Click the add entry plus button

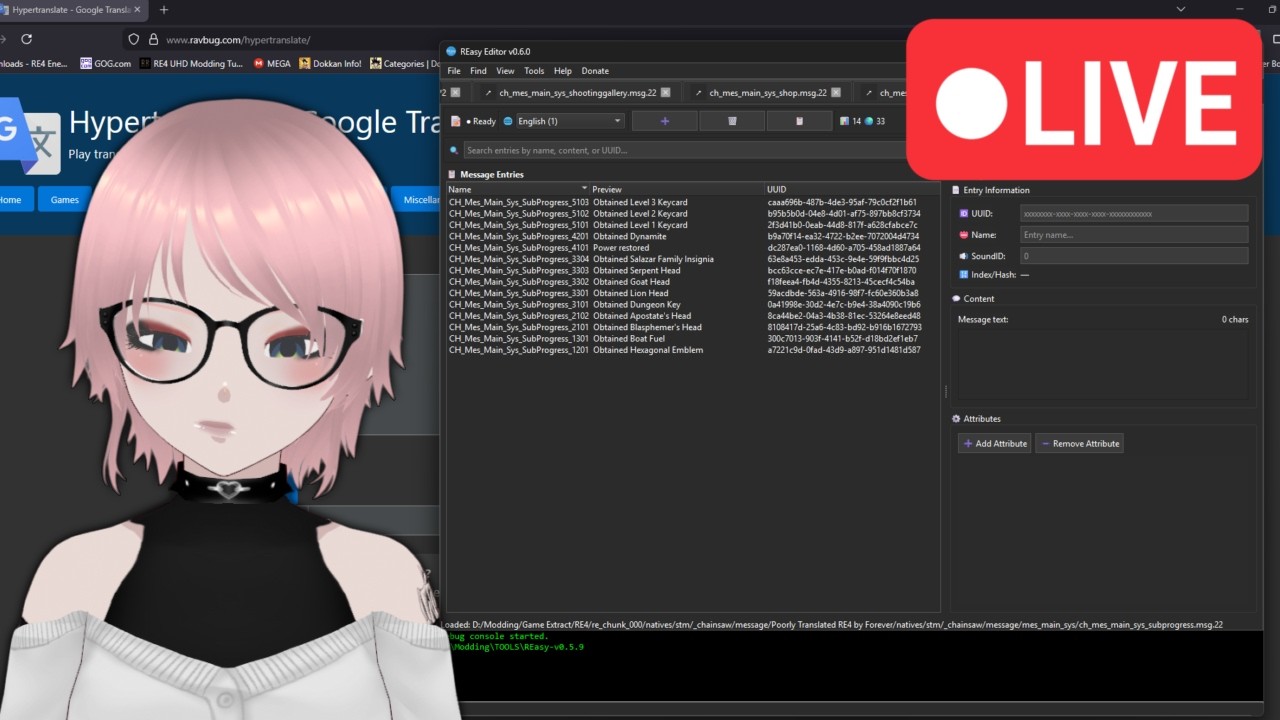(x=665, y=121)
